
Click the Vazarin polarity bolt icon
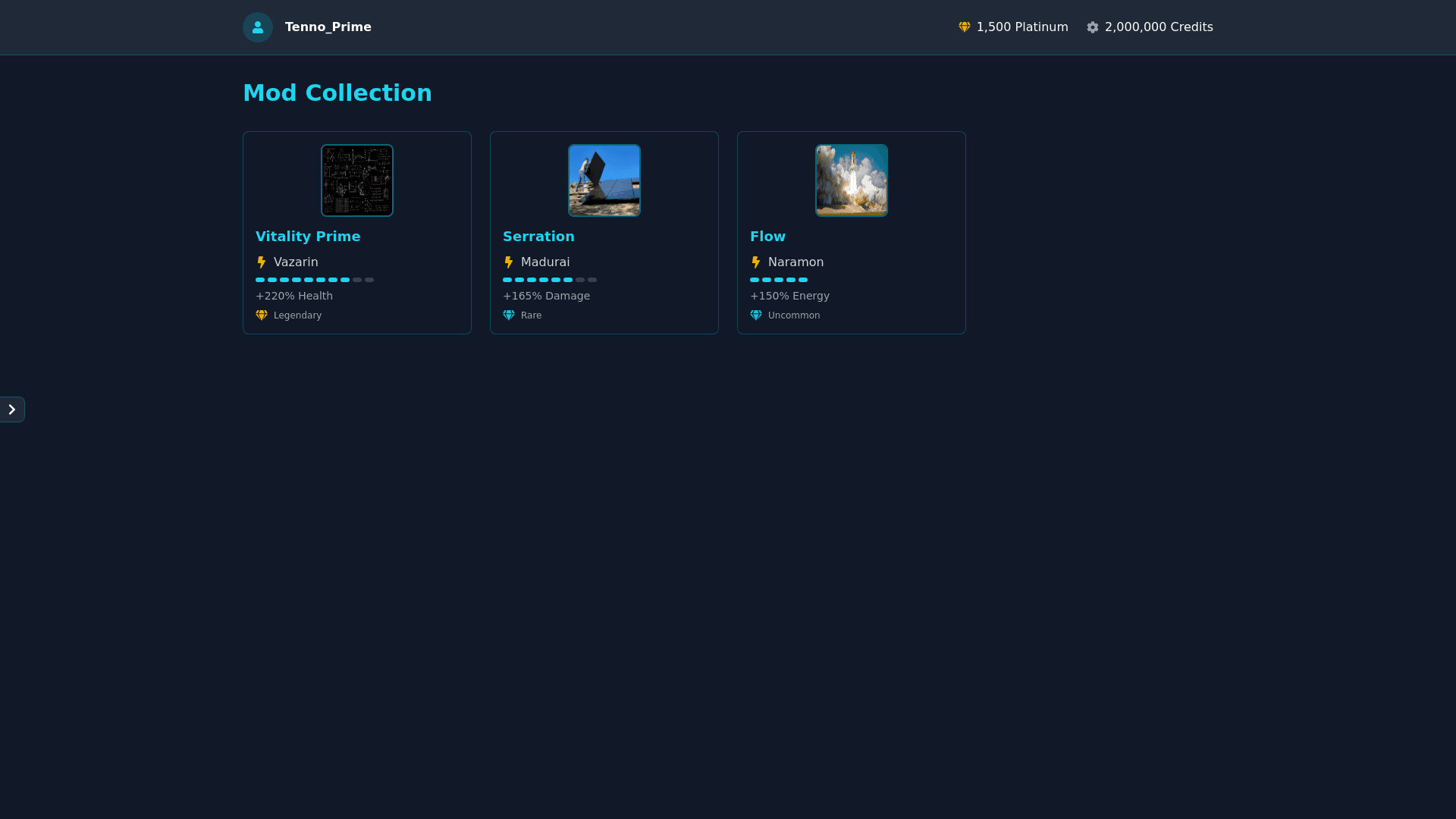click(262, 262)
